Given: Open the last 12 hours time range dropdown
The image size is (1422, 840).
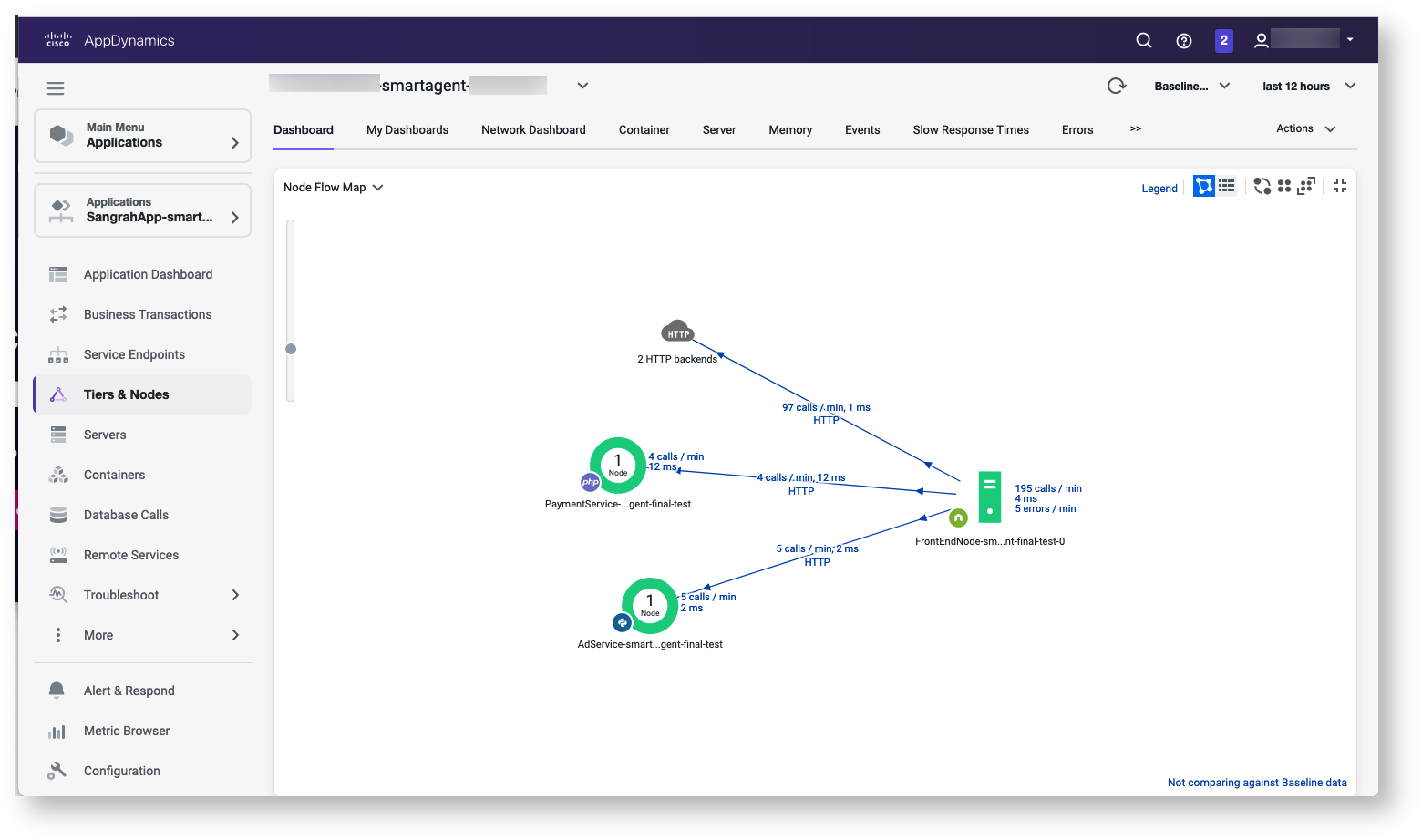Looking at the screenshot, I should (1309, 86).
